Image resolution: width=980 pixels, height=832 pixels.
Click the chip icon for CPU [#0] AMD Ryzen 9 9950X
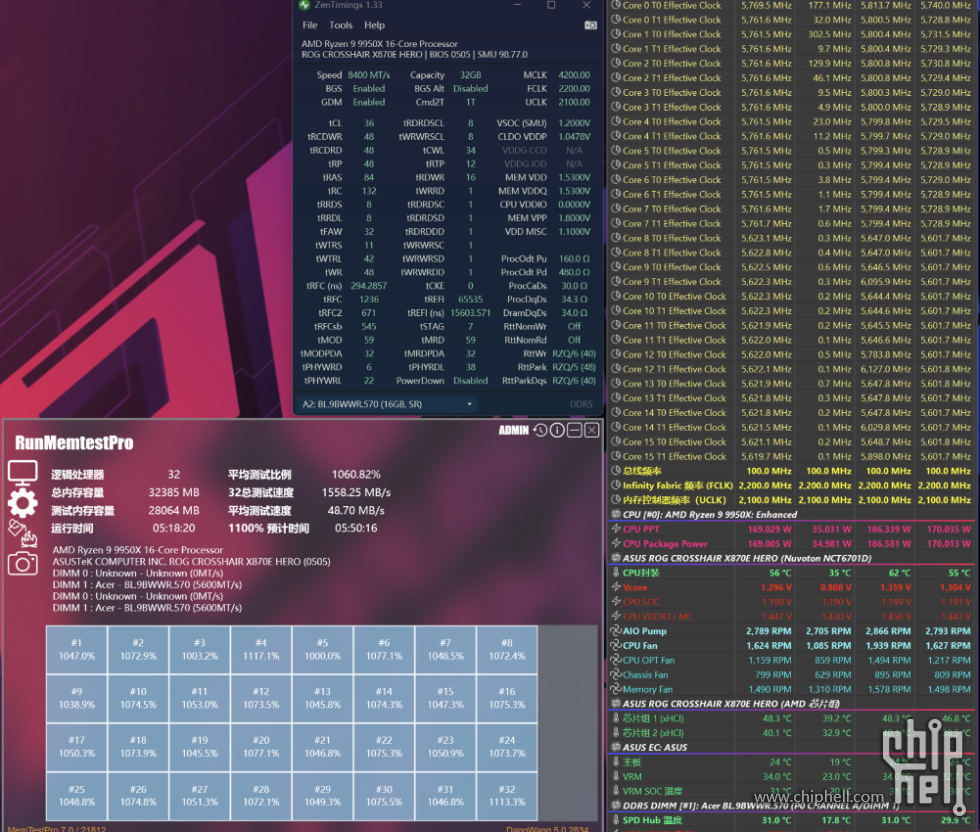coord(616,514)
